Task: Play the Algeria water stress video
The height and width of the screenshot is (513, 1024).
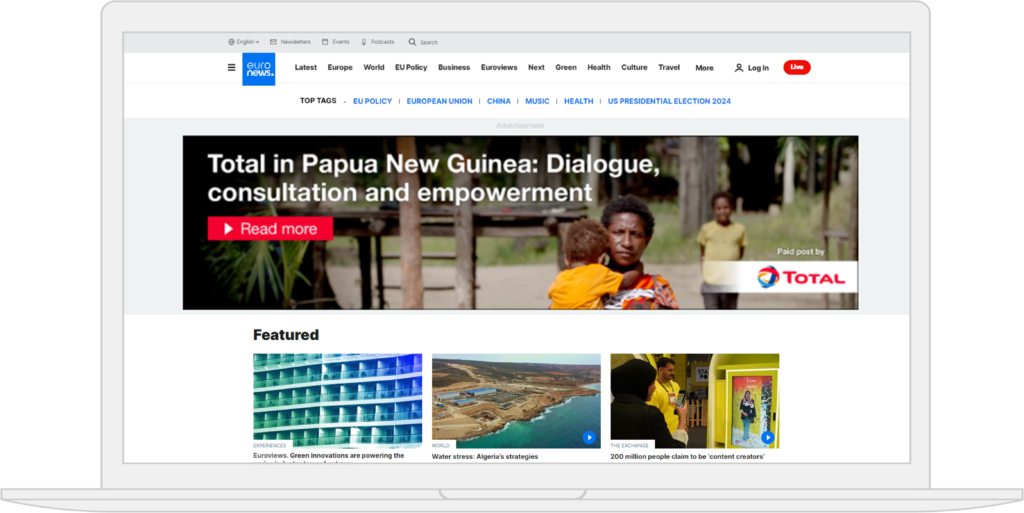Action: 589,437
